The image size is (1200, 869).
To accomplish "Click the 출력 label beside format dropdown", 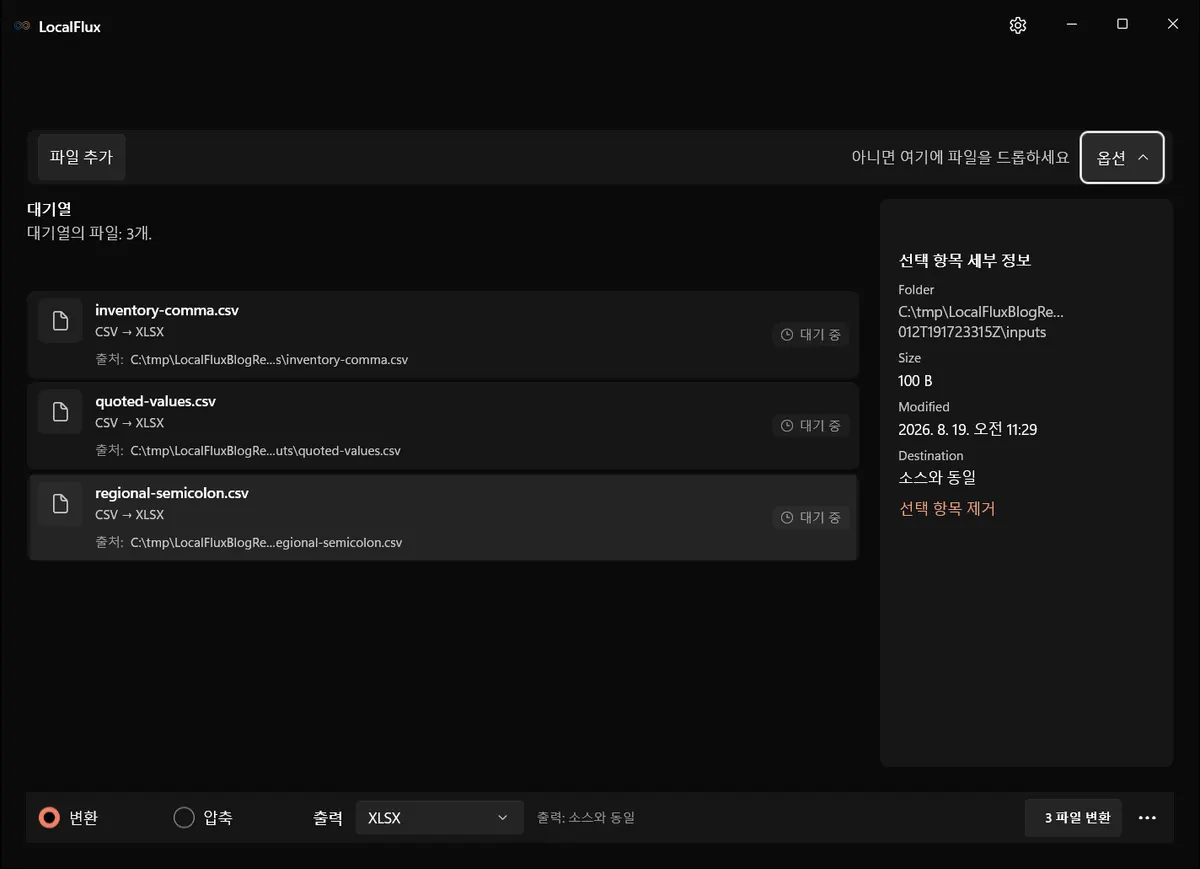I will tap(328, 818).
